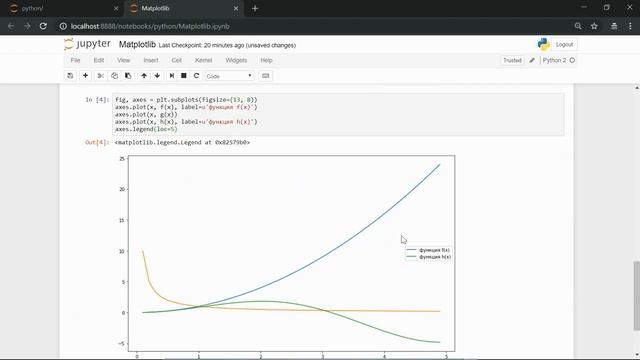Image resolution: width=640 pixels, height=360 pixels.
Task: Click the Trusted notebook button
Action: (512, 60)
